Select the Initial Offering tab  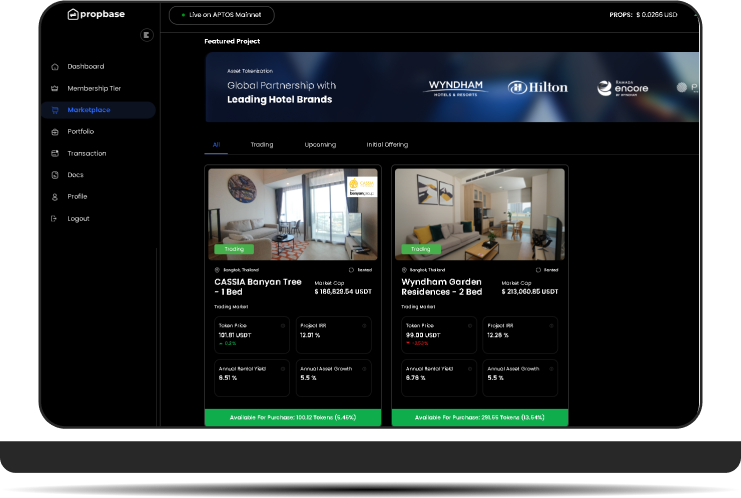[x=387, y=145]
